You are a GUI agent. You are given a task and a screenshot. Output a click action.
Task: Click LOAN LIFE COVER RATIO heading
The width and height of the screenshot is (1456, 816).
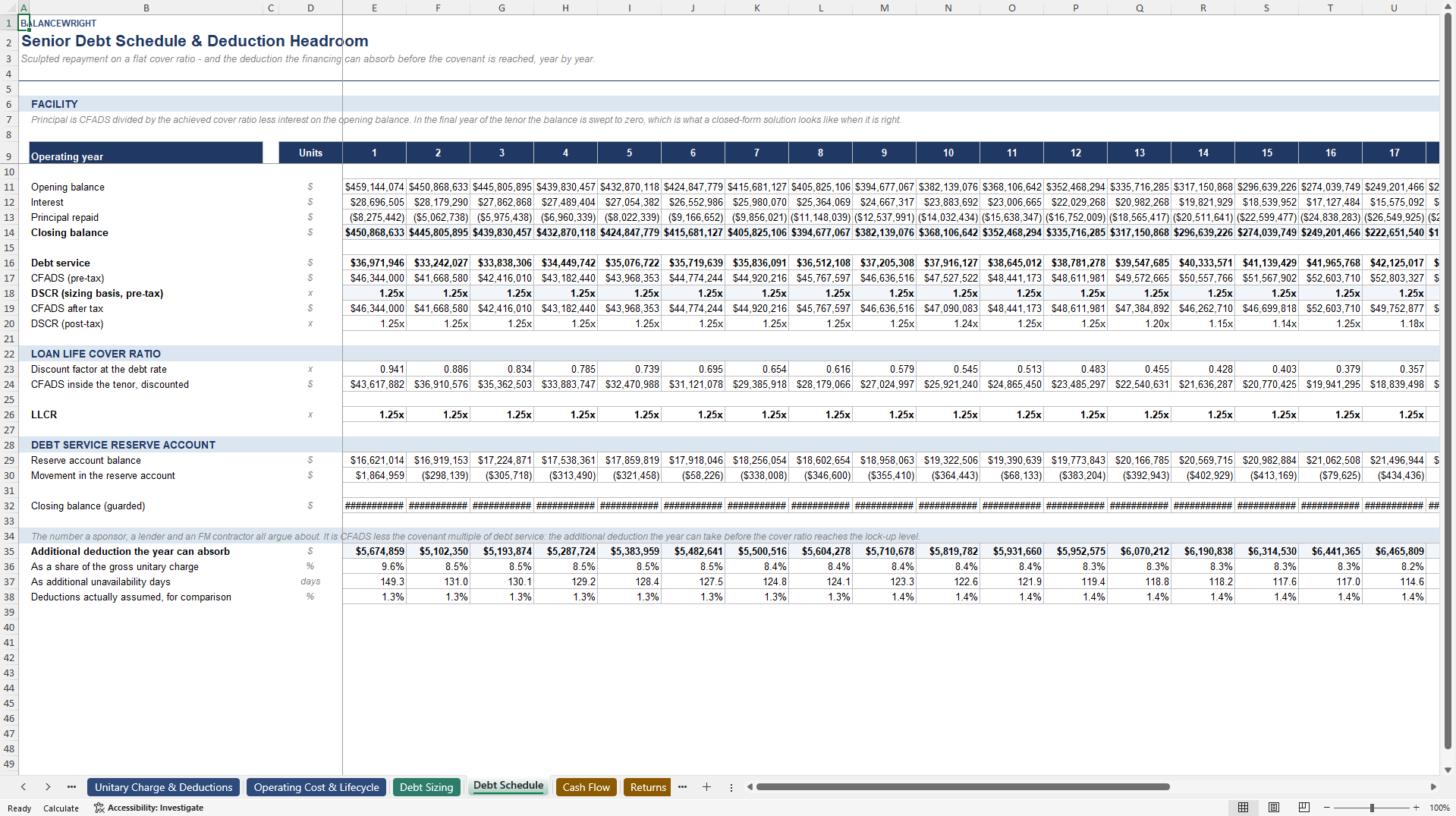pyautogui.click(x=96, y=354)
